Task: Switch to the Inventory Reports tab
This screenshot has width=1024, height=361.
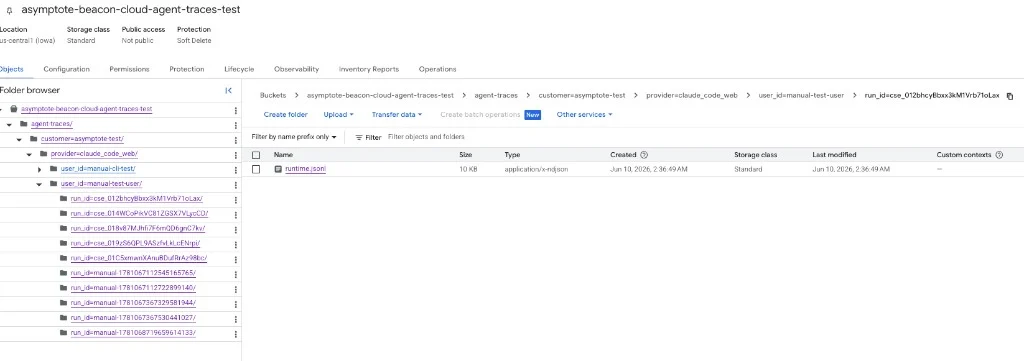Action: 369,69
